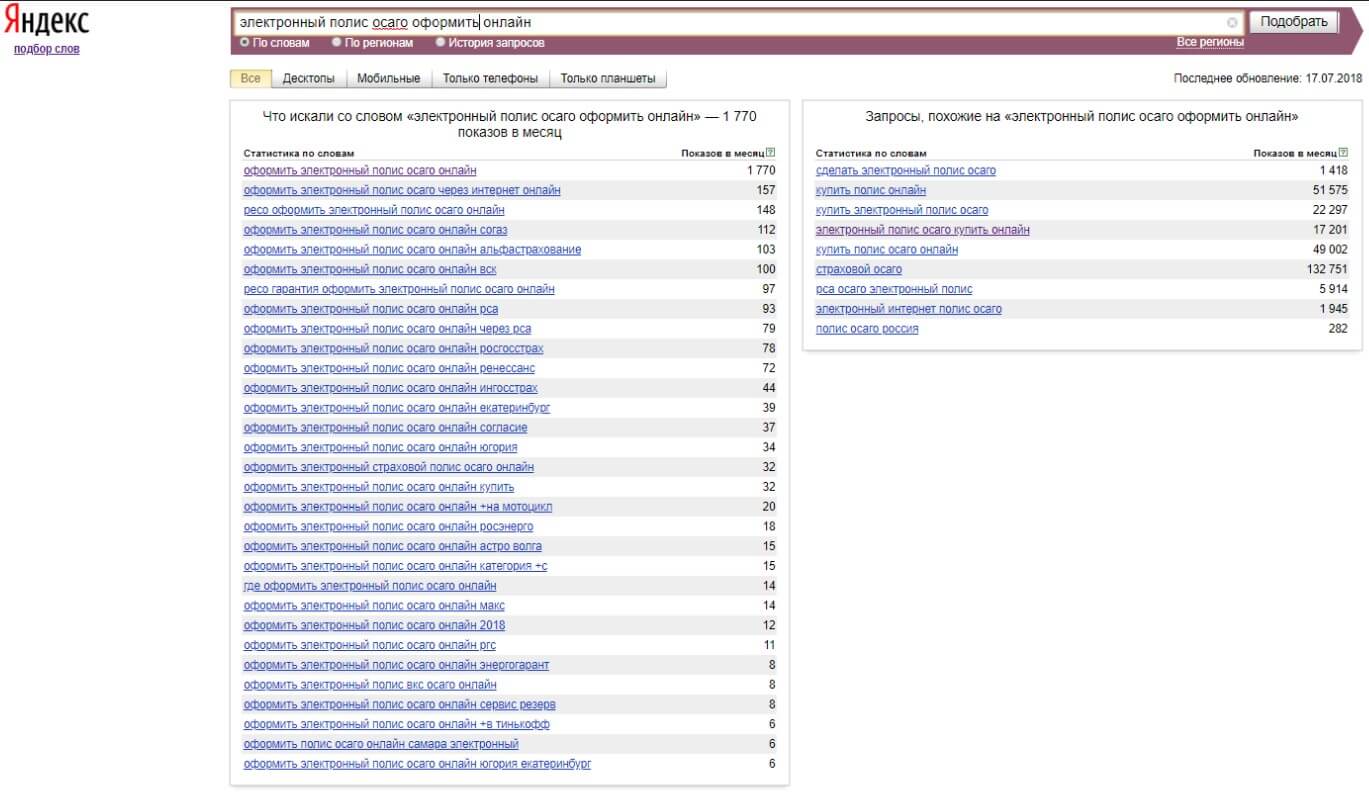Image resolution: width=1369 pixels, height=793 pixels.
Task: Open query ending in онлайн согаз
Action: tap(375, 230)
